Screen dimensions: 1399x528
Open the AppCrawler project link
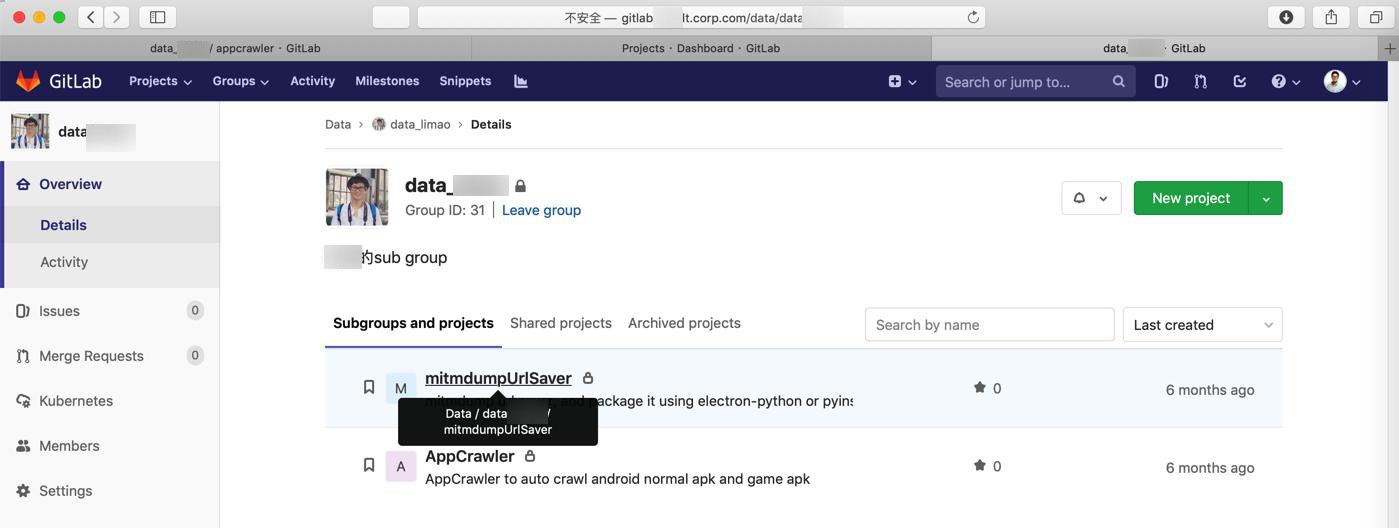point(470,456)
